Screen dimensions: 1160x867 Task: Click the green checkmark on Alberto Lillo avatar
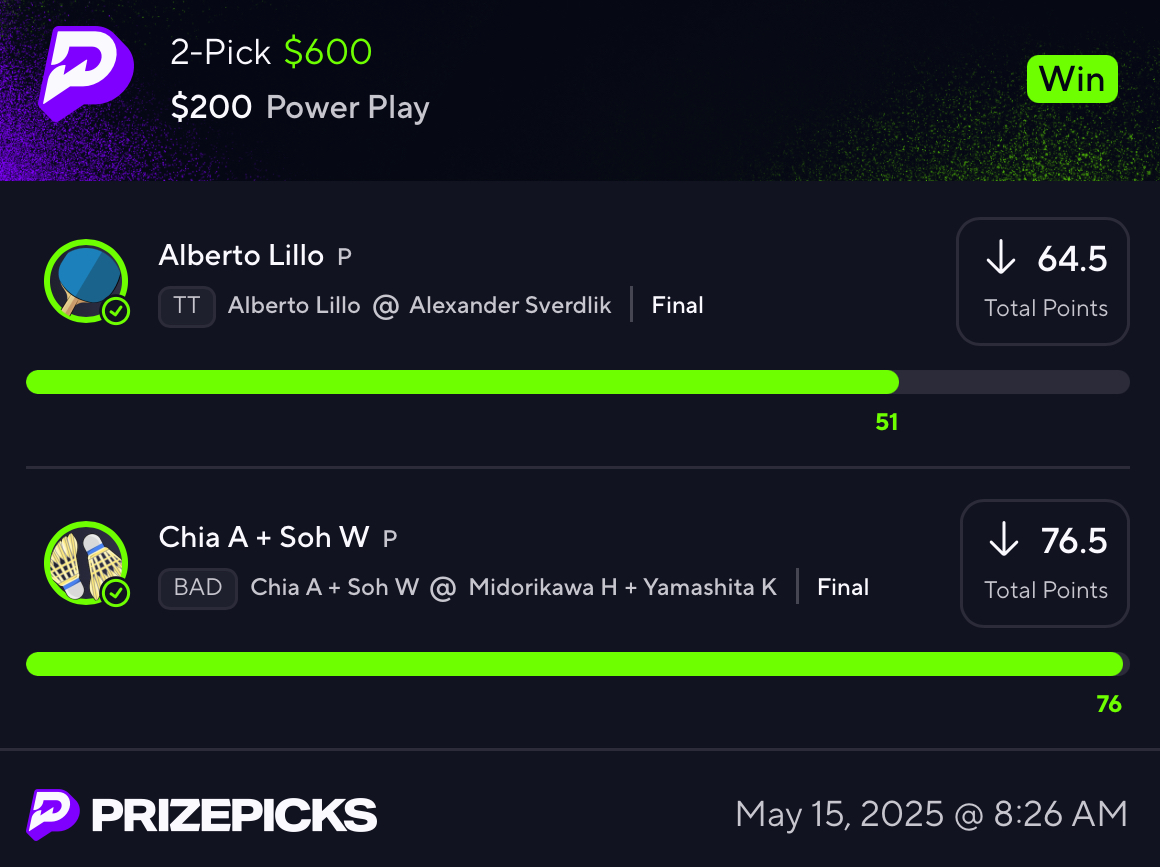point(116,311)
